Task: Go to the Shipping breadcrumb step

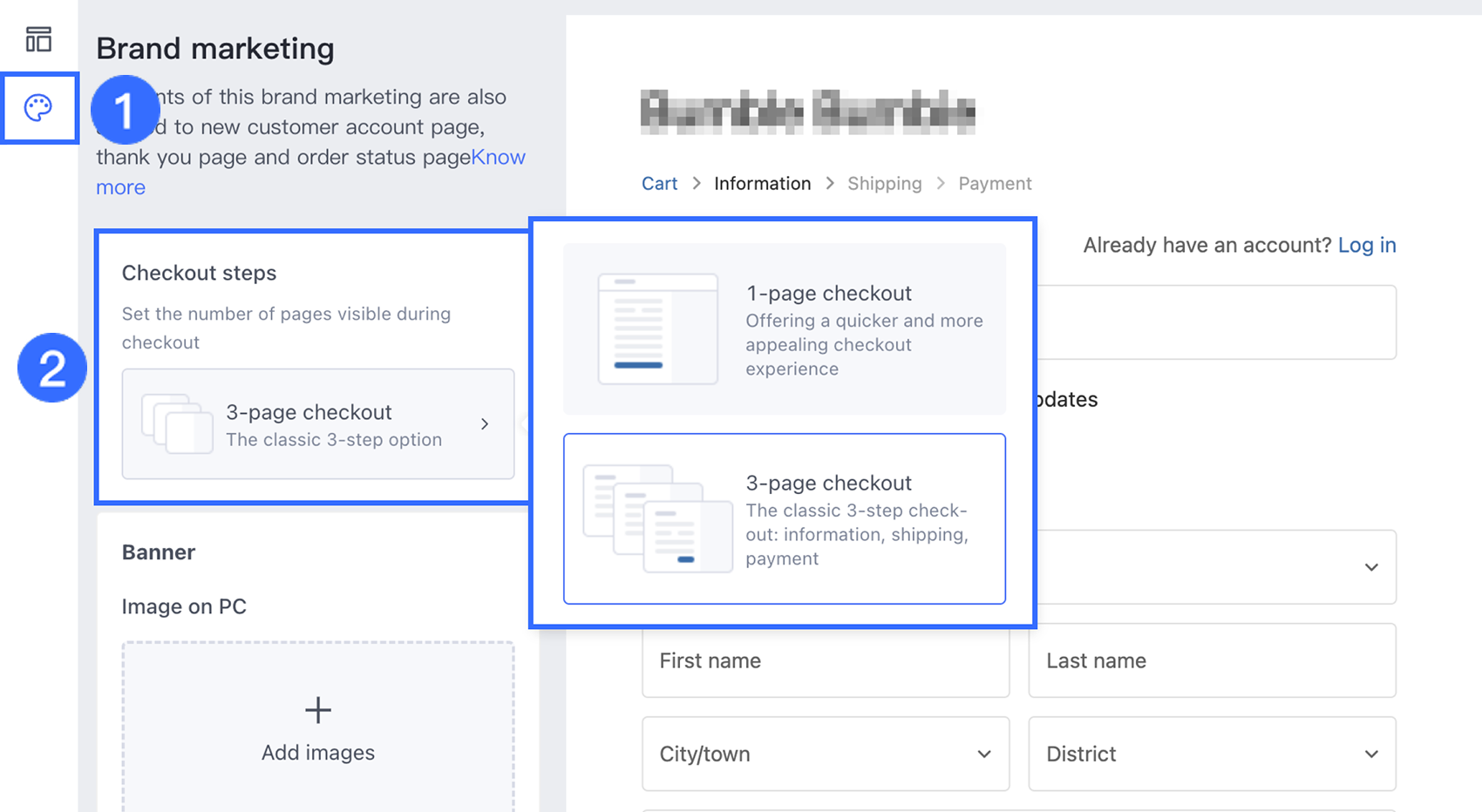Action: 884,184
